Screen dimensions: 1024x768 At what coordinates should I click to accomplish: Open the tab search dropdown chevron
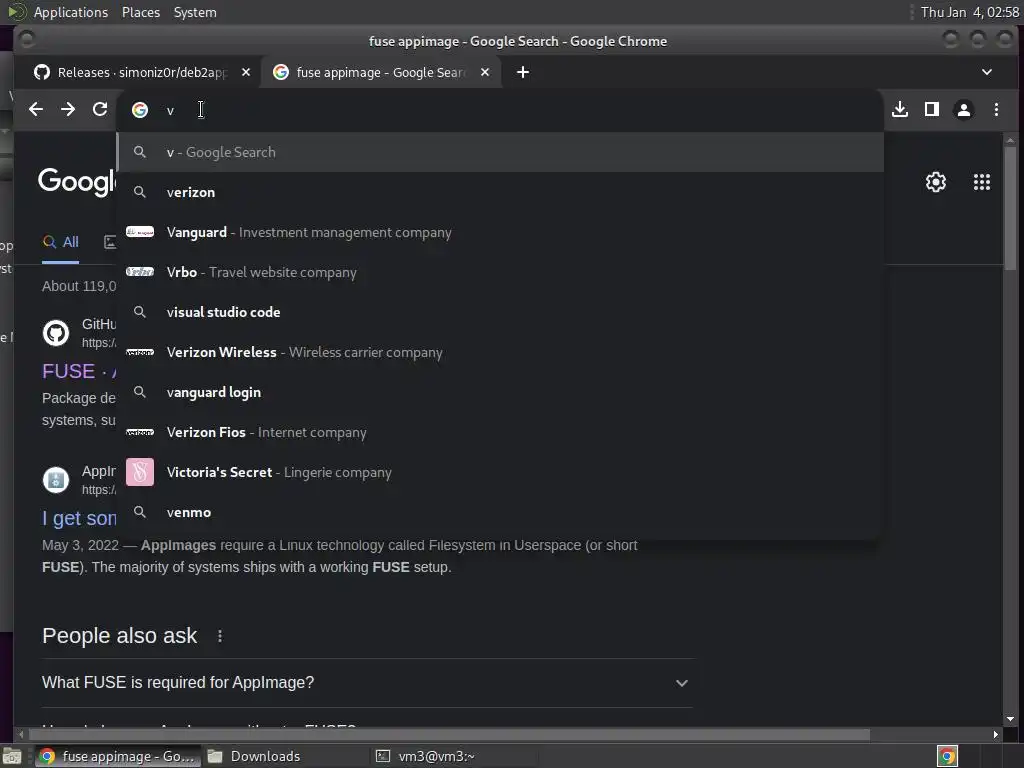click(x=987, y=72)
